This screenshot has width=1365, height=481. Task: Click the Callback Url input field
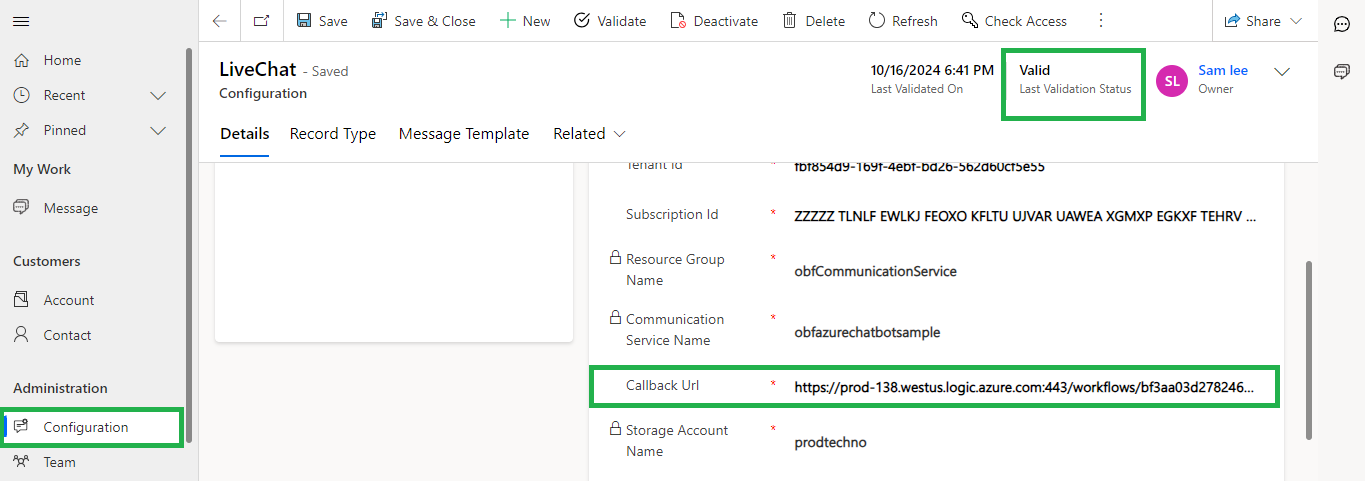point(1024,386)
